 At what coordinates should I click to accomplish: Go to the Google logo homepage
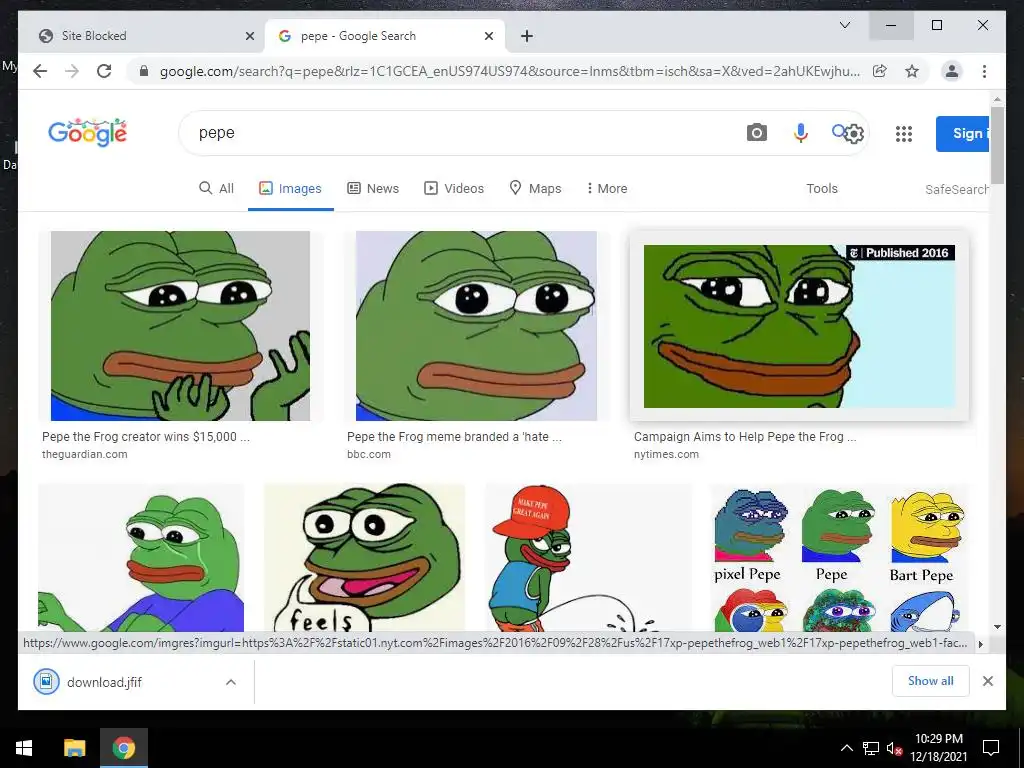point(88,133)
